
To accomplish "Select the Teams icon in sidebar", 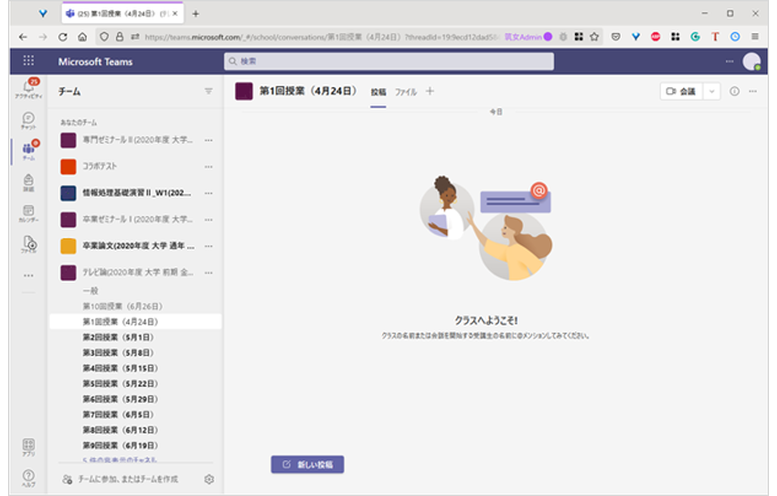I will pos(29,151).
